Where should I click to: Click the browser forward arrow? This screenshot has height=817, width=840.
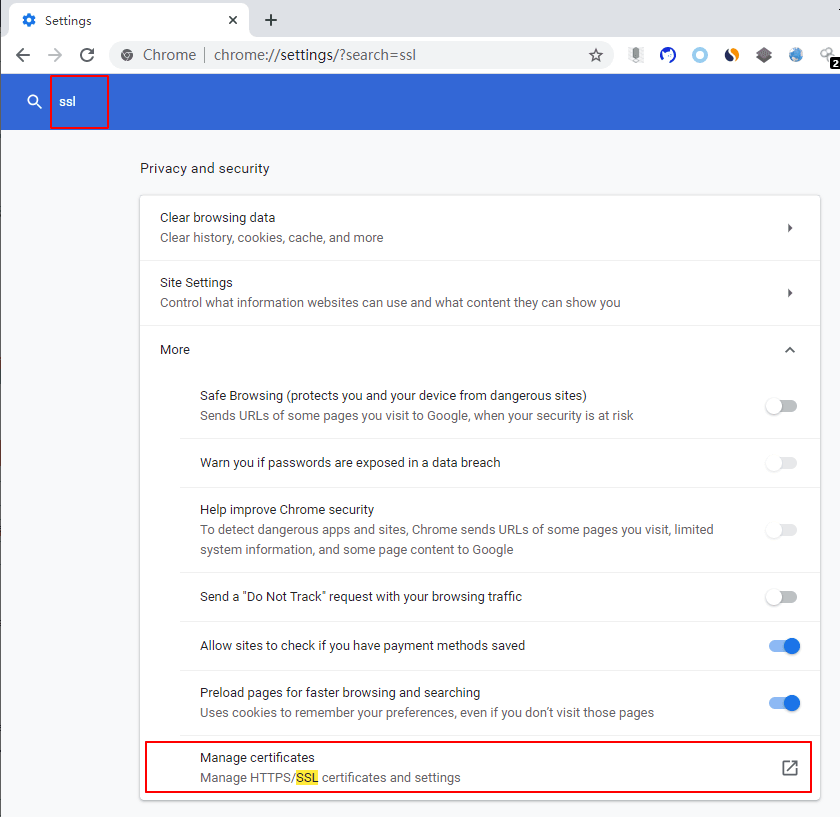coord(55,55)
